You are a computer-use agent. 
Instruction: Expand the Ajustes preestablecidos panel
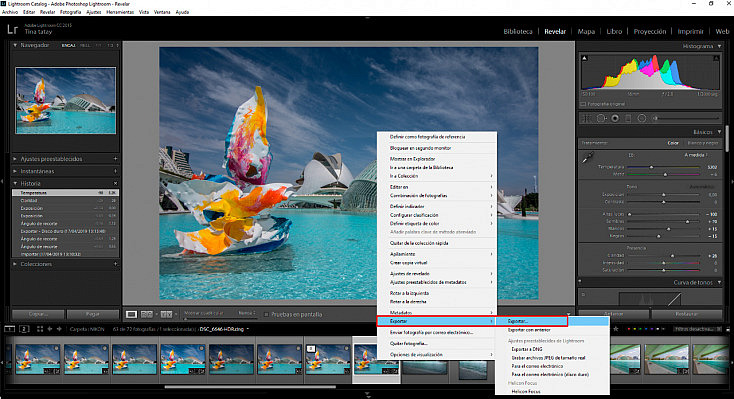pos(15,159)
